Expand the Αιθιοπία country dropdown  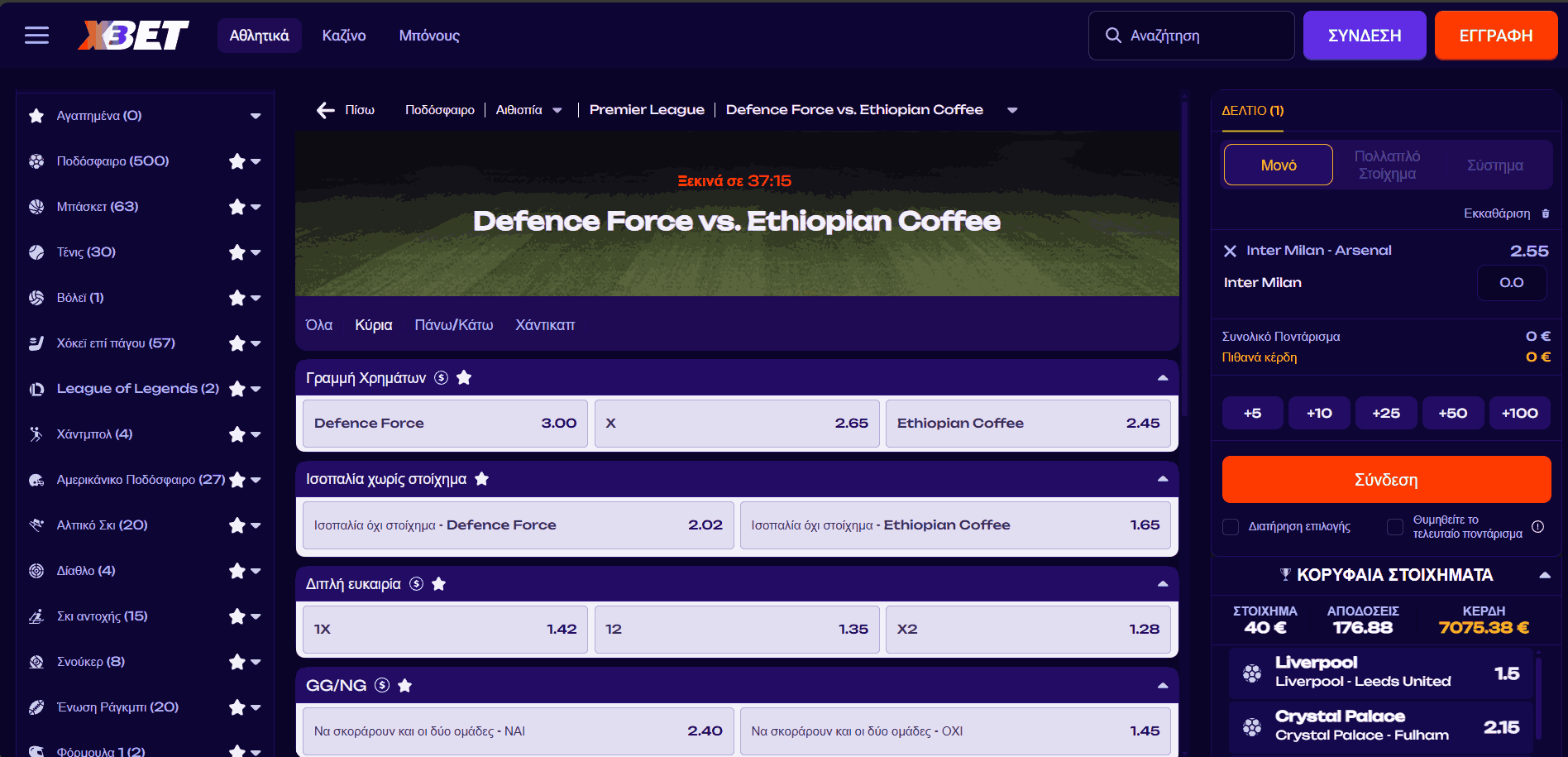(557, 110)
